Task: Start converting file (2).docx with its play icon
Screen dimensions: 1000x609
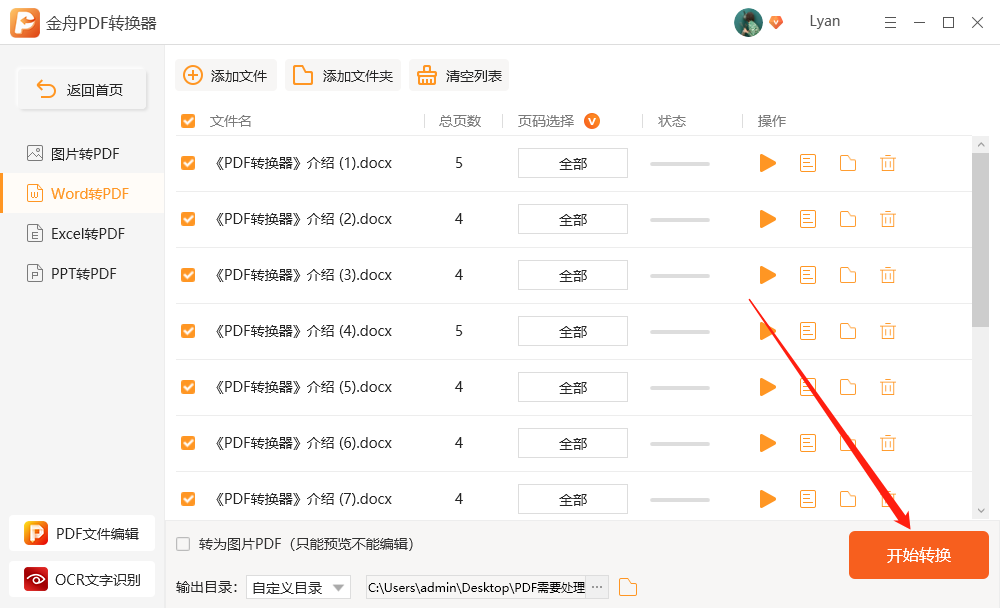Action: (x=768, y=219)
